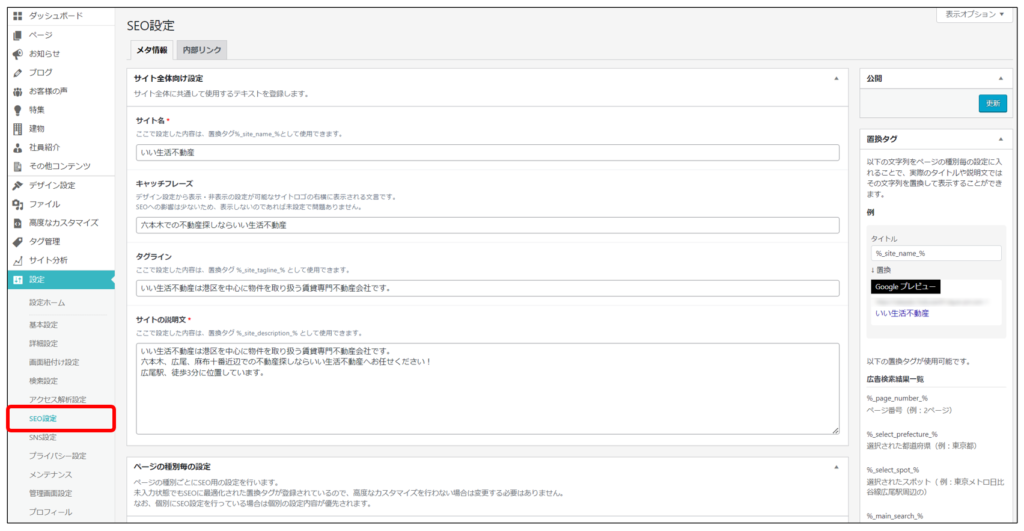Click the pencil icon beside ブログ

(x=18, y=72)
